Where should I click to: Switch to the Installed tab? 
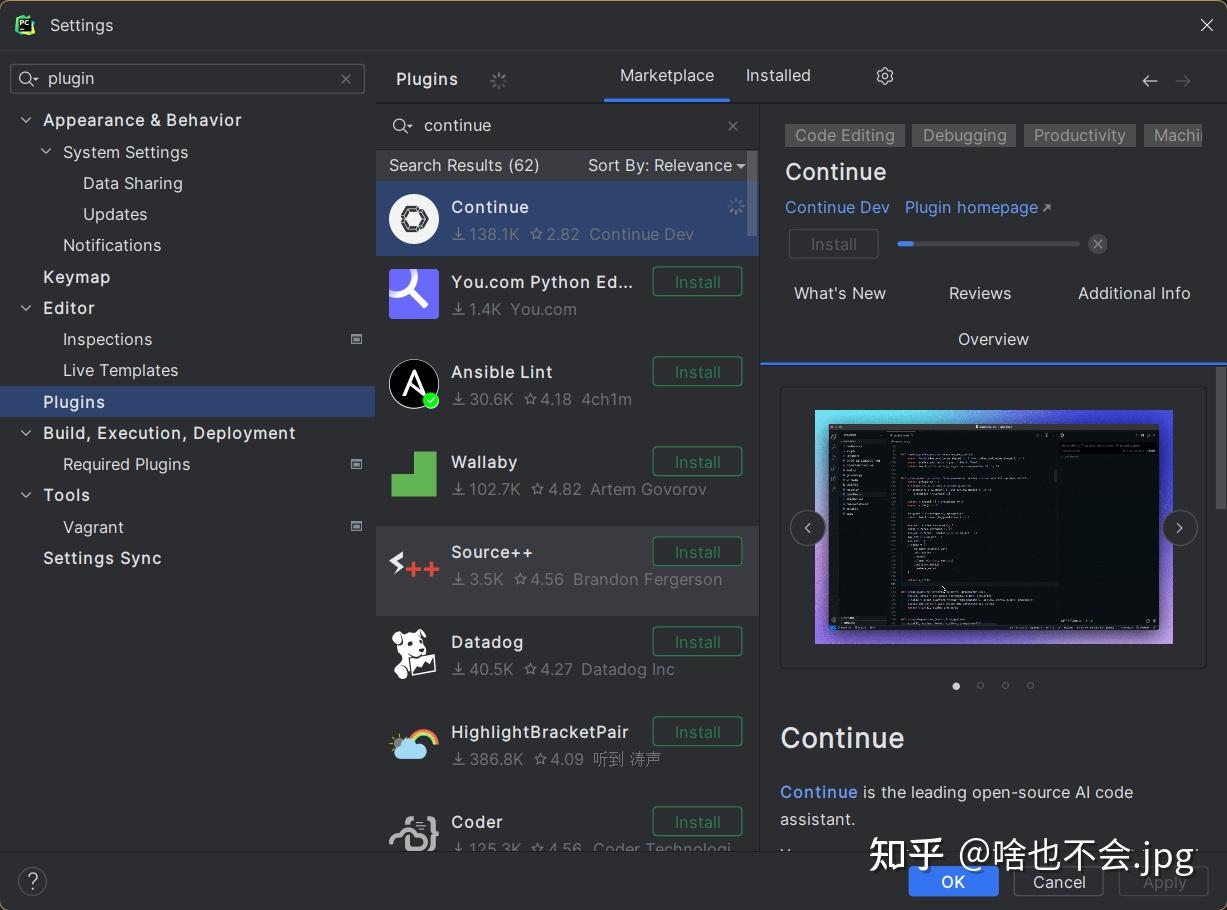point(778,75)
